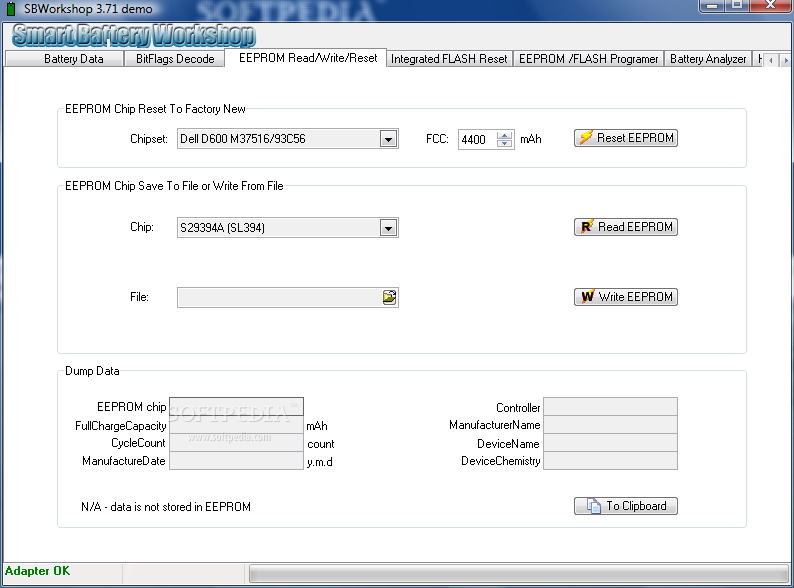Click the EEPROM chip dump field

coord(236,407)
